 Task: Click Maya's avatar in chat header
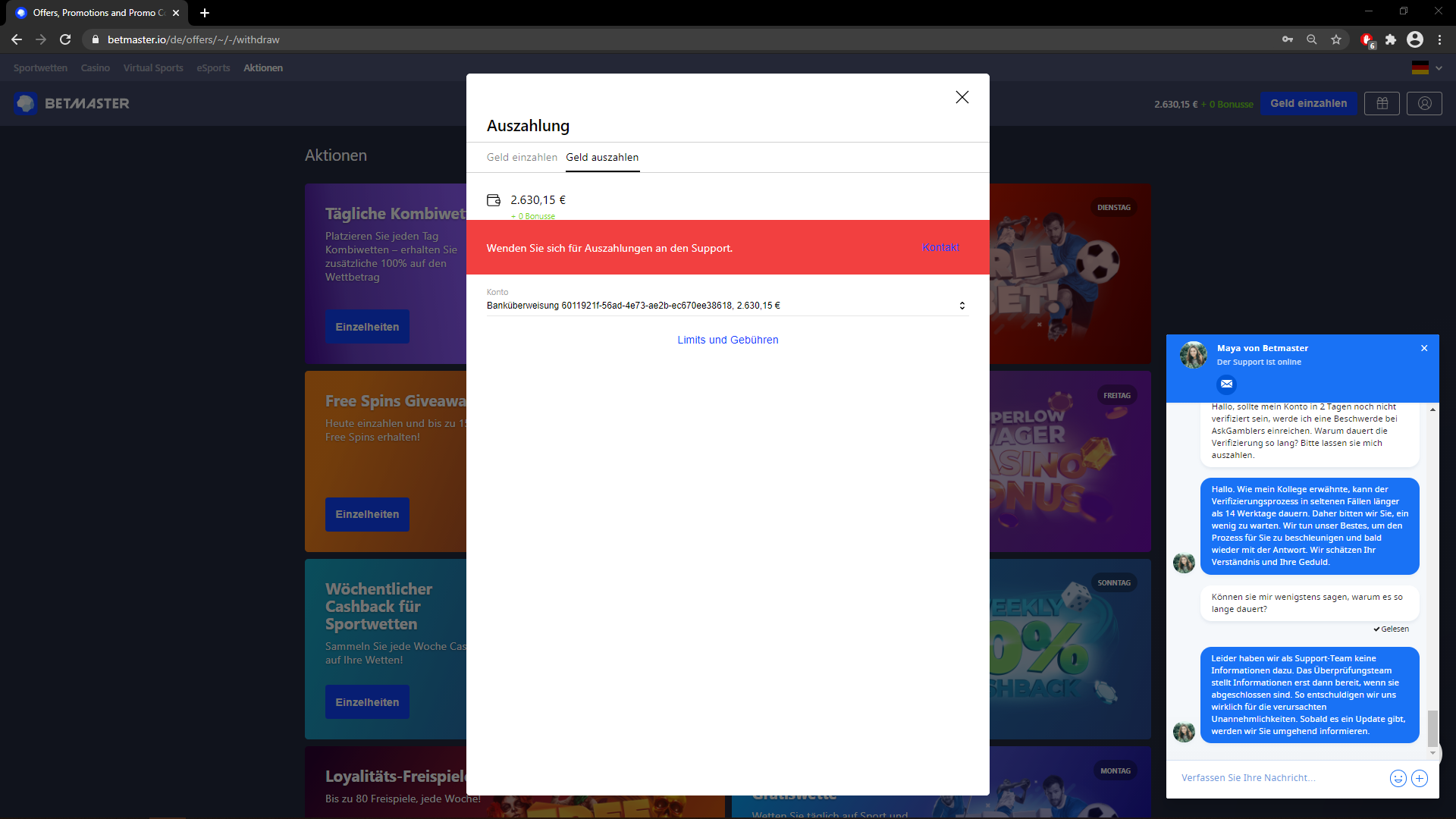point(1193,354)
